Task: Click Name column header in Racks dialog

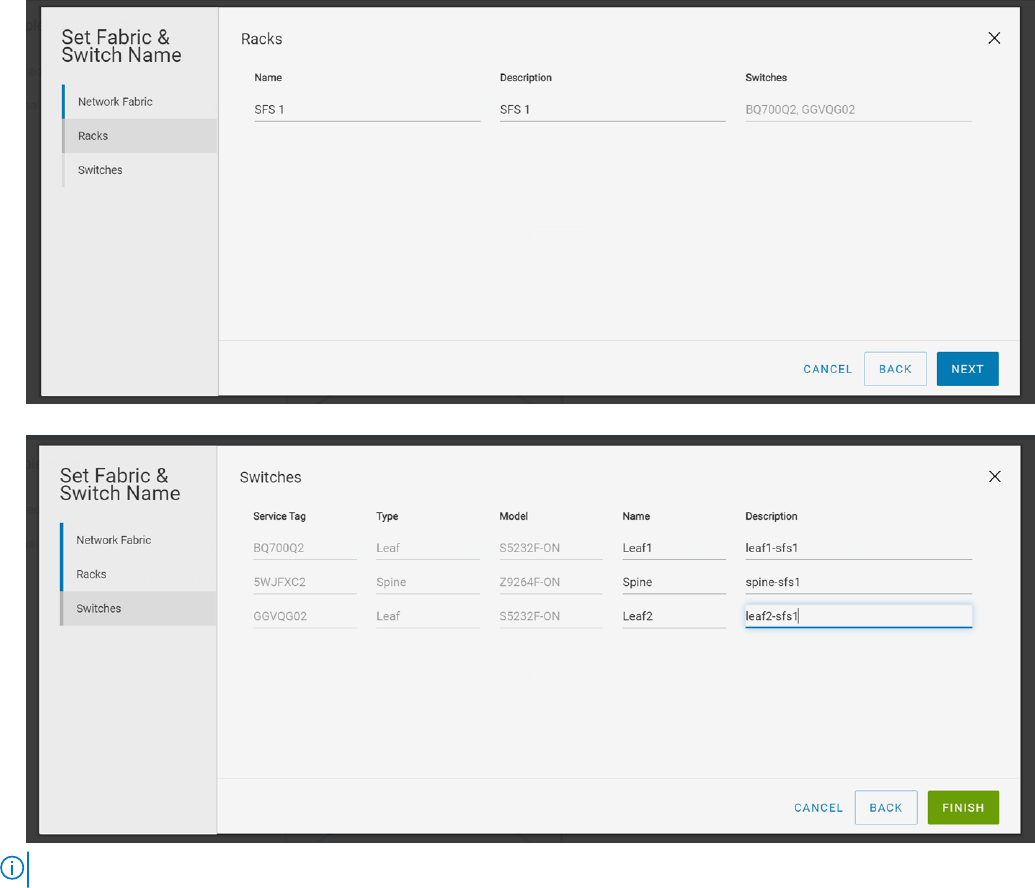Action: [x=268, y=78]
